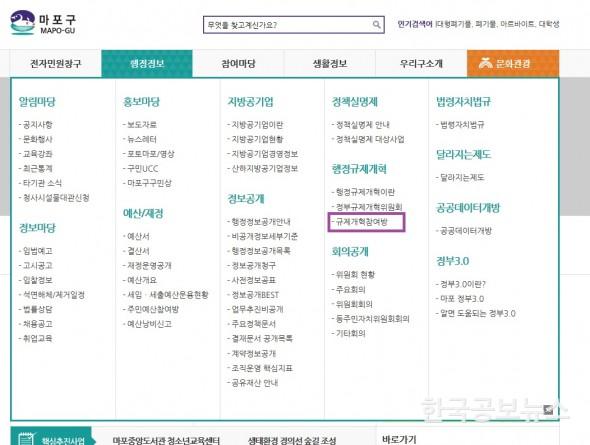The image size is (590, 445).
Task: Open the 사전정보공표 link
Action: [253, 280]
